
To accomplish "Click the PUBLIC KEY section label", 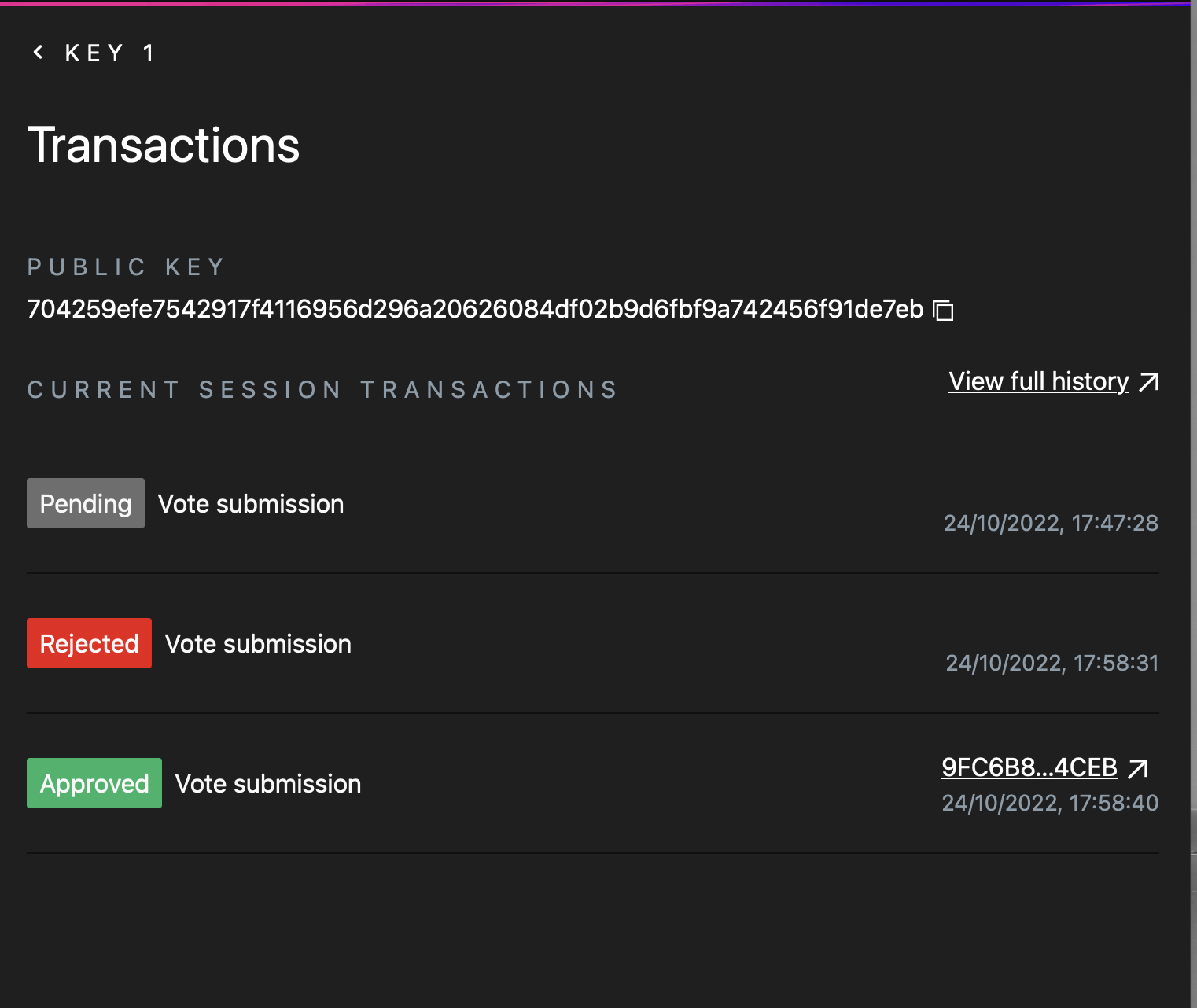I will point(126,267).
